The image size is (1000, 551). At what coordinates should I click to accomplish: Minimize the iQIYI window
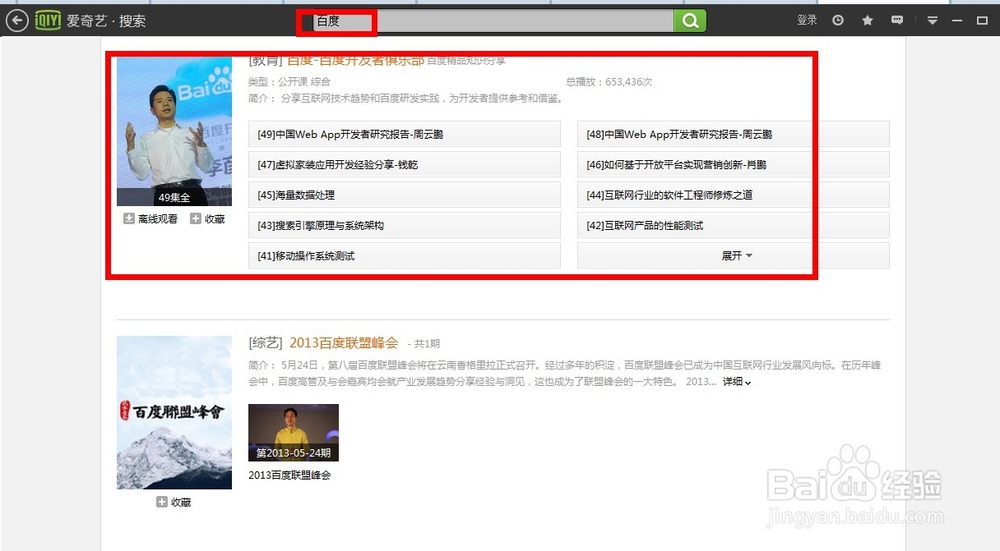tap(957, 20)
